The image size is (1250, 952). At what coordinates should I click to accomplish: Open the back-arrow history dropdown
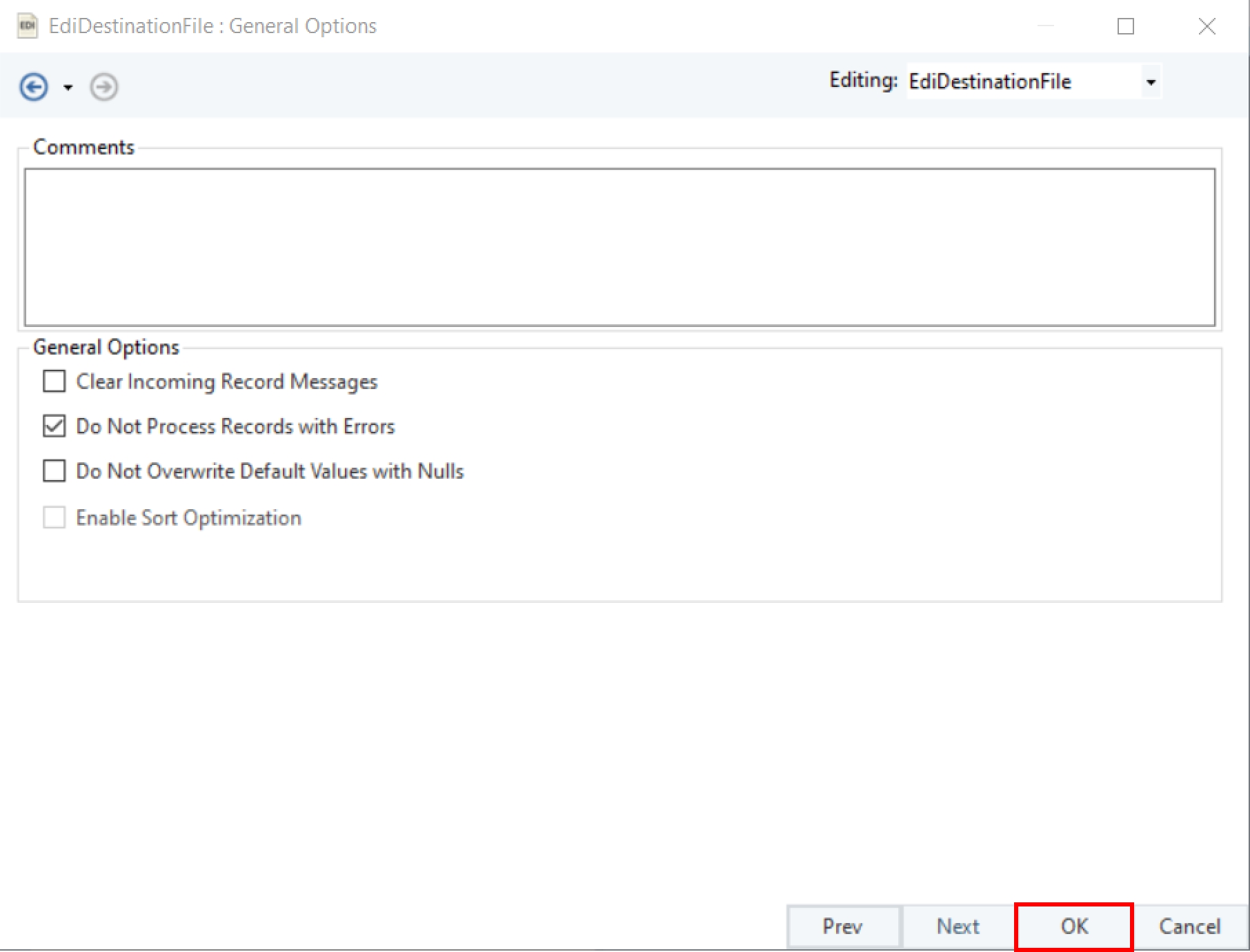pyautogui.click(x=68, y=88)
